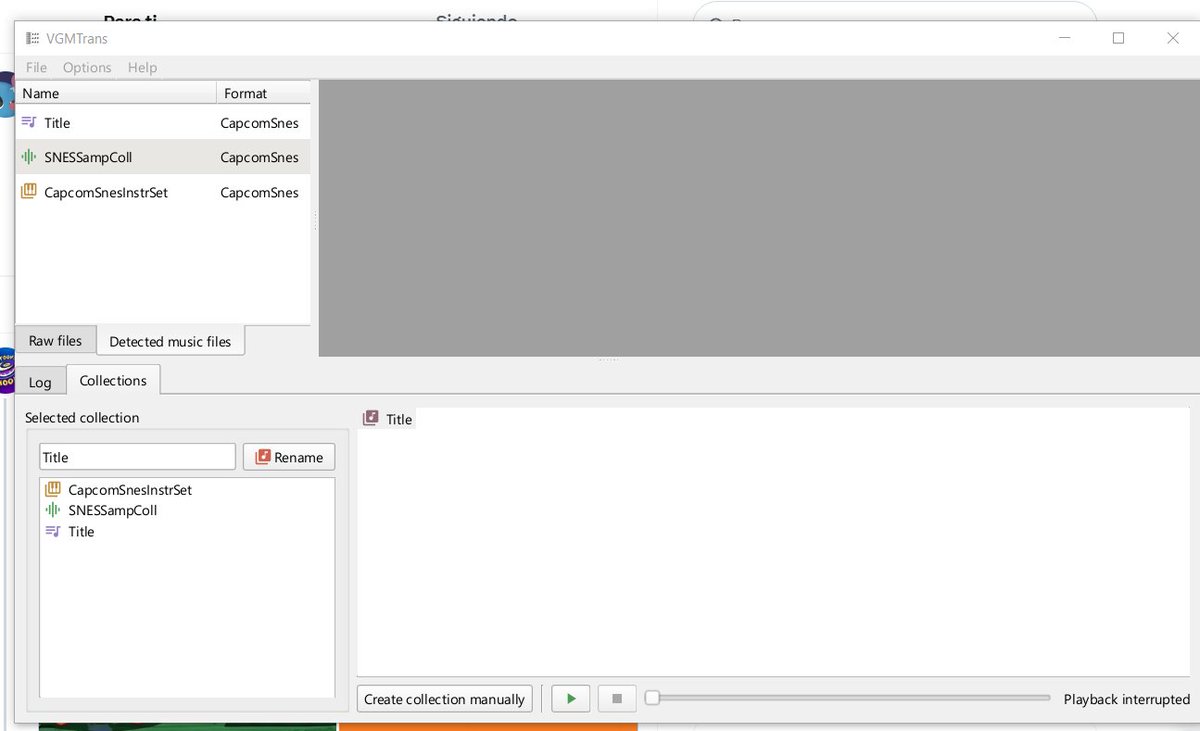Click the VGMTrans app icon in title bar
This screenshot has width=1200, height=731.
pyautogui.click(x=33, y=38)
